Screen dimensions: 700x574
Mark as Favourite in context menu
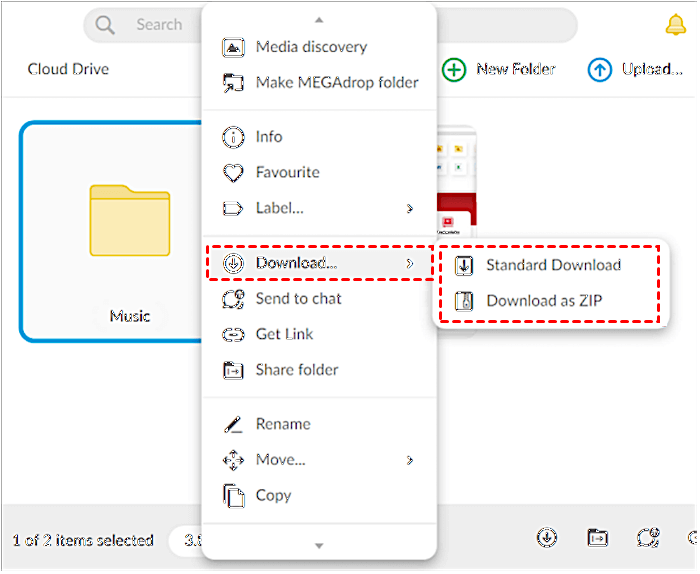[x=319, y=172]
